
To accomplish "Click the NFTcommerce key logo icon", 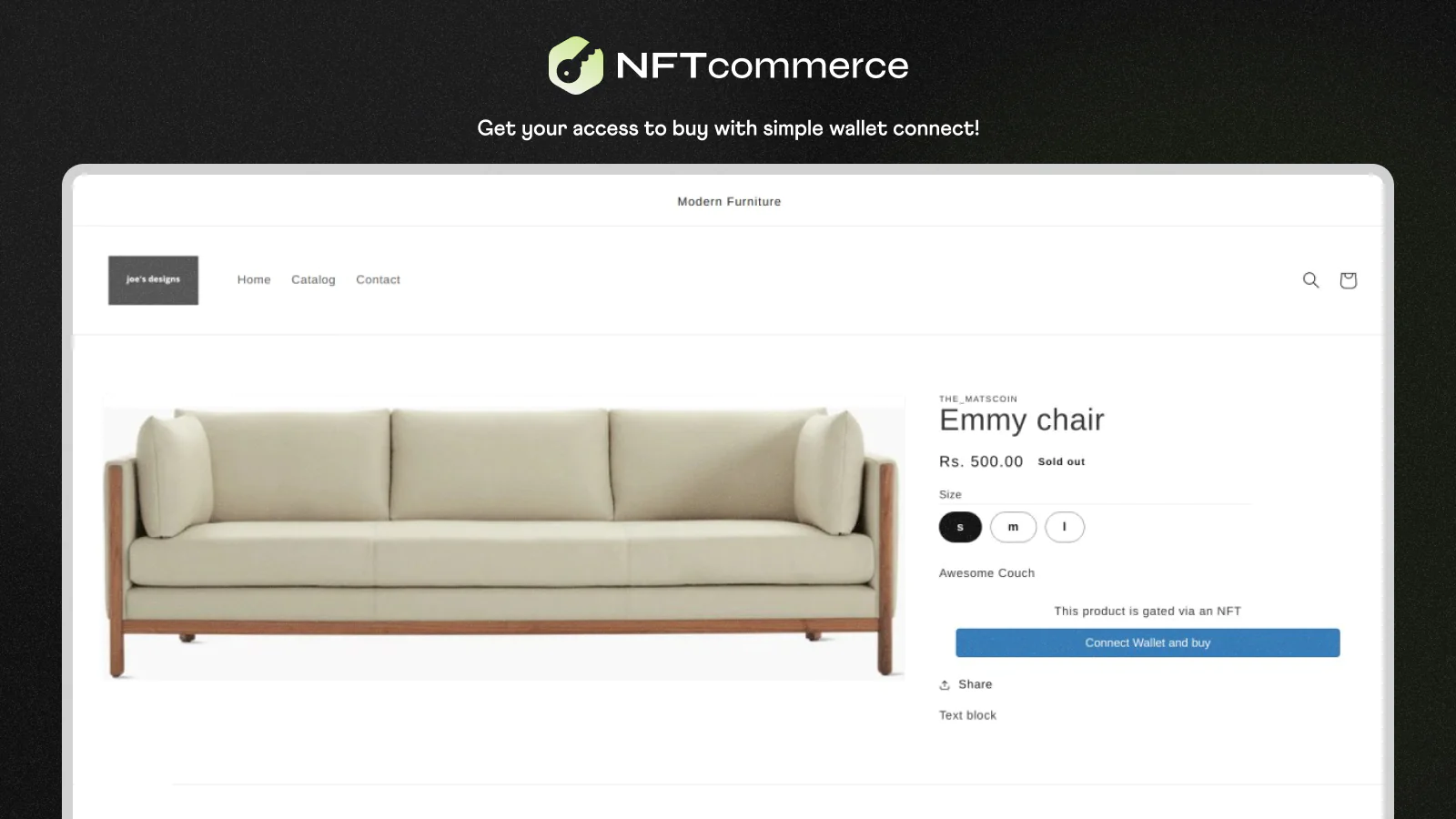I will pyautogui.click(x=575, y=66).
